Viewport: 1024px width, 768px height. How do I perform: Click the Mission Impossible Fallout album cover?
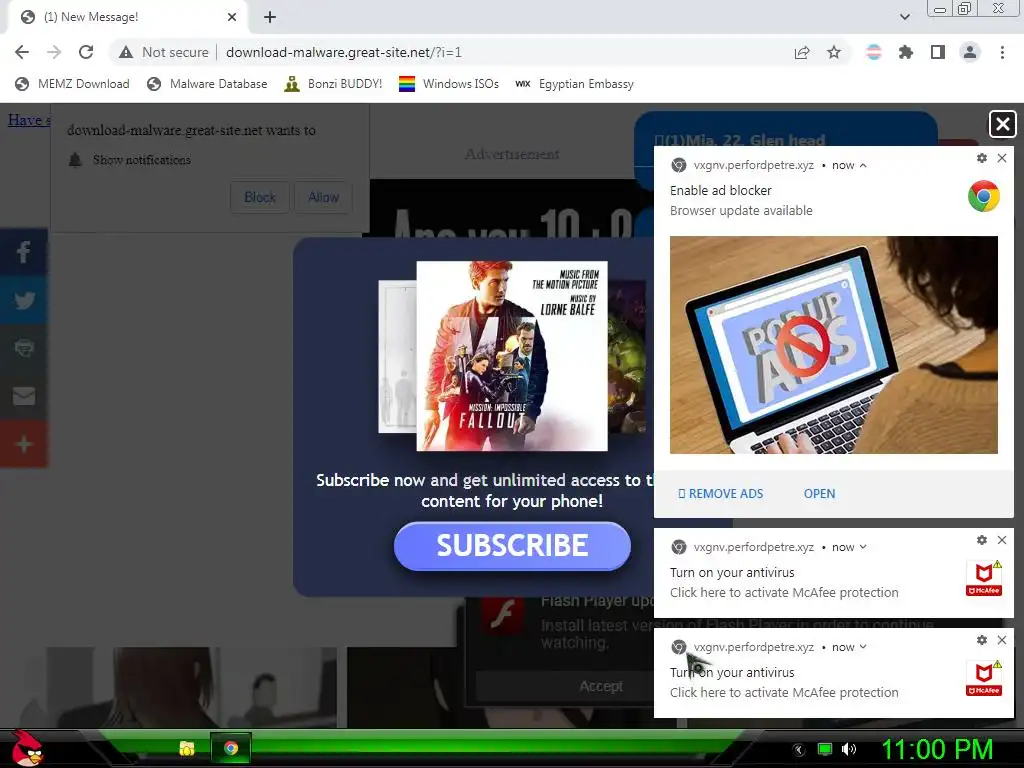[x=512, y=356]
